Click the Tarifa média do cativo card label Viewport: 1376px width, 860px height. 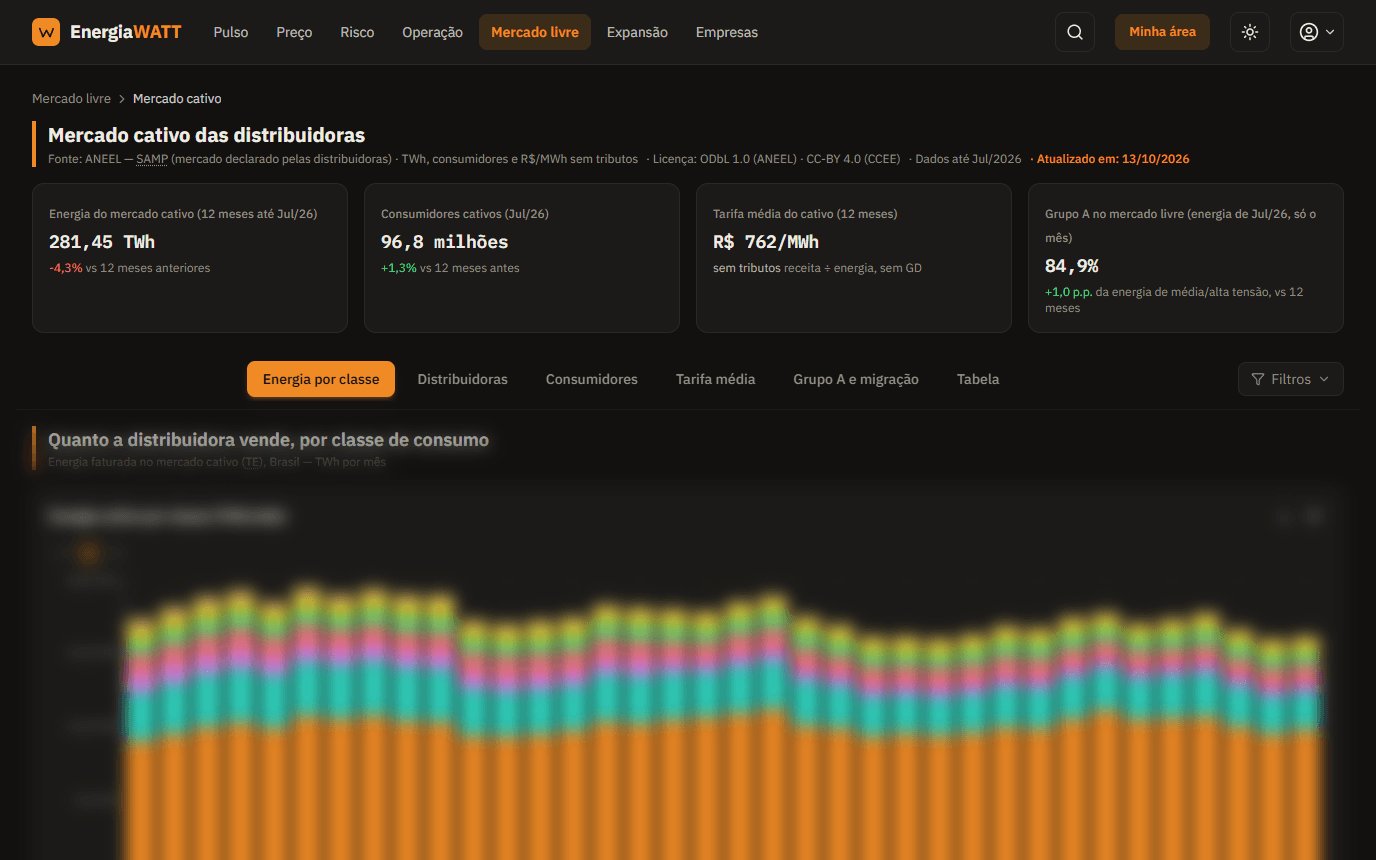[x=805, y=214]
